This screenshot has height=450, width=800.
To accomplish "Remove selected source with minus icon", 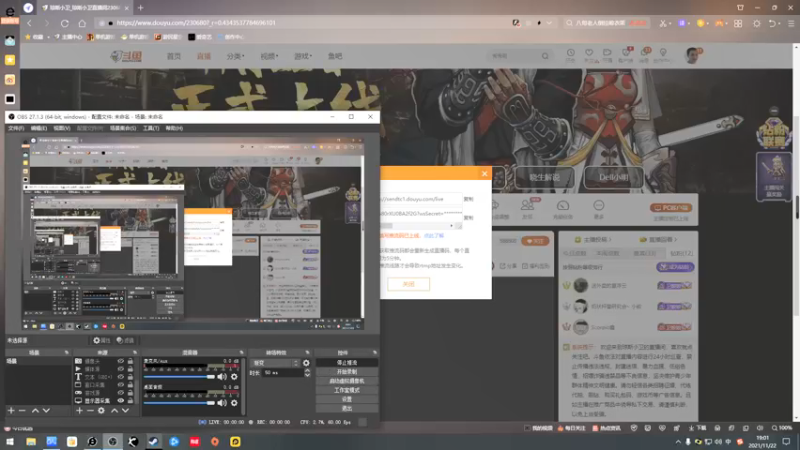I will point(90,410).
